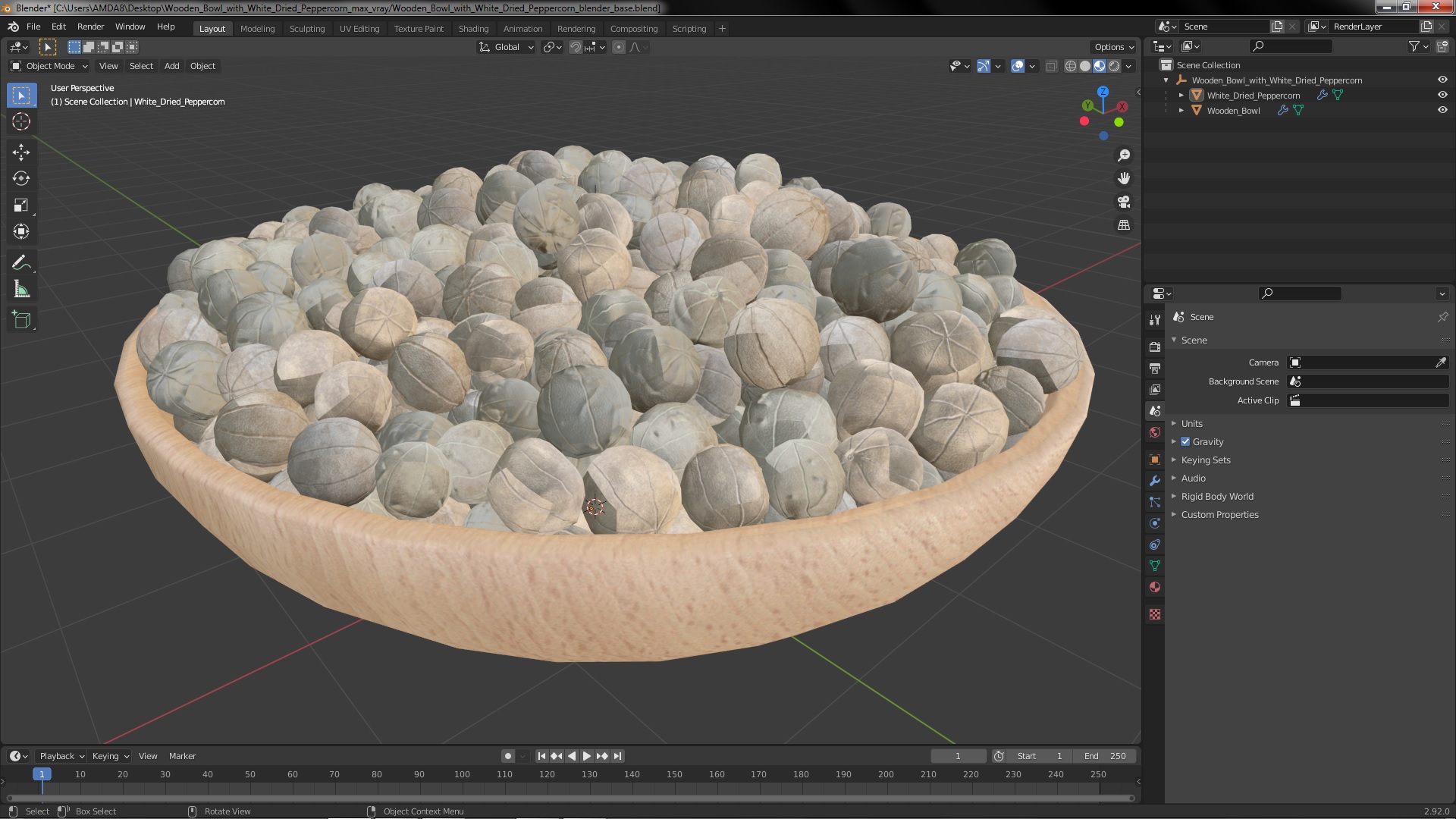Click the current frame field showing 1
This screenshot has width=1456, height=819.
click(958, 756)
